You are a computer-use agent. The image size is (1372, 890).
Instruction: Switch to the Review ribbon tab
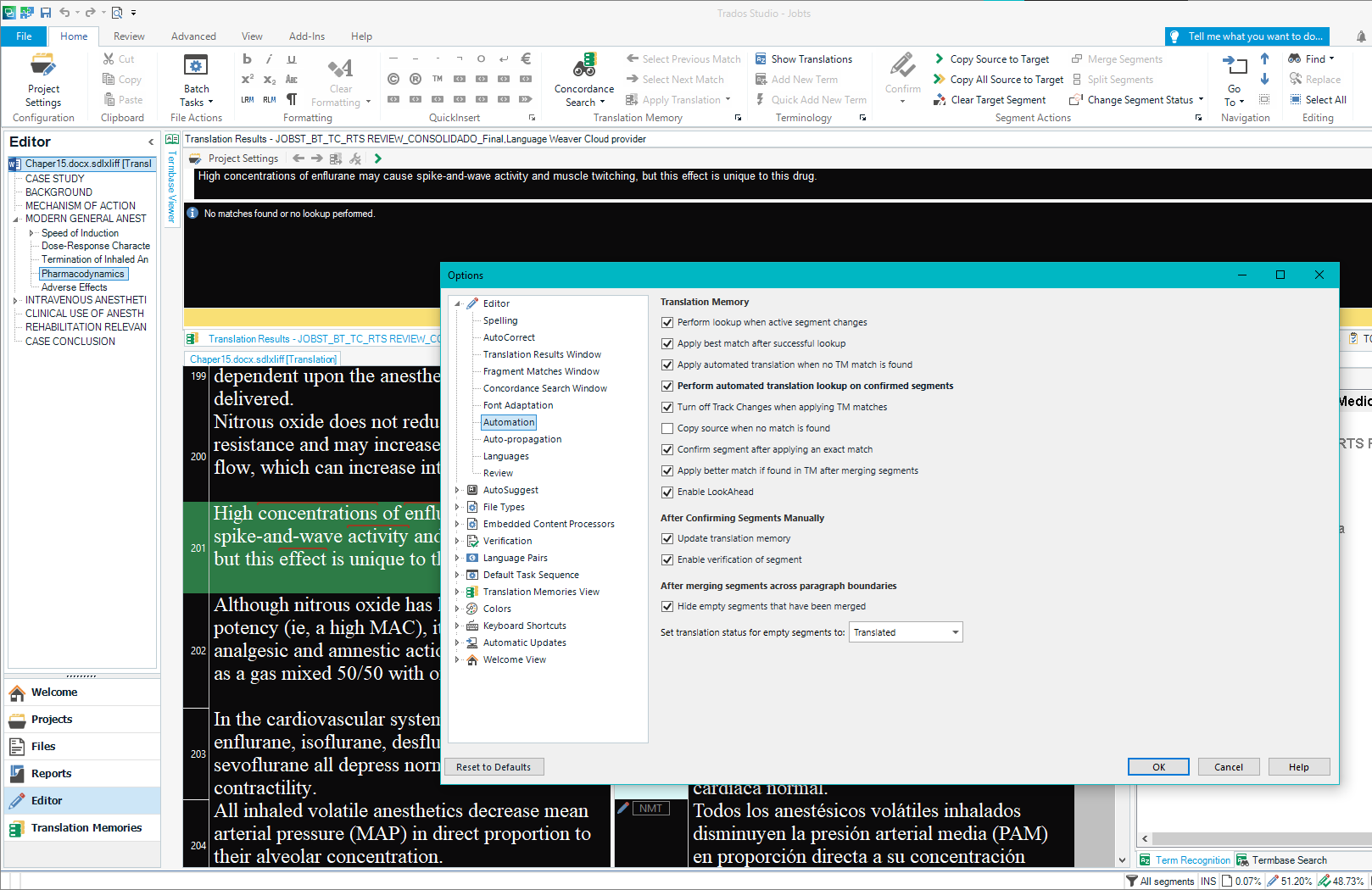(x=129, y=36)
